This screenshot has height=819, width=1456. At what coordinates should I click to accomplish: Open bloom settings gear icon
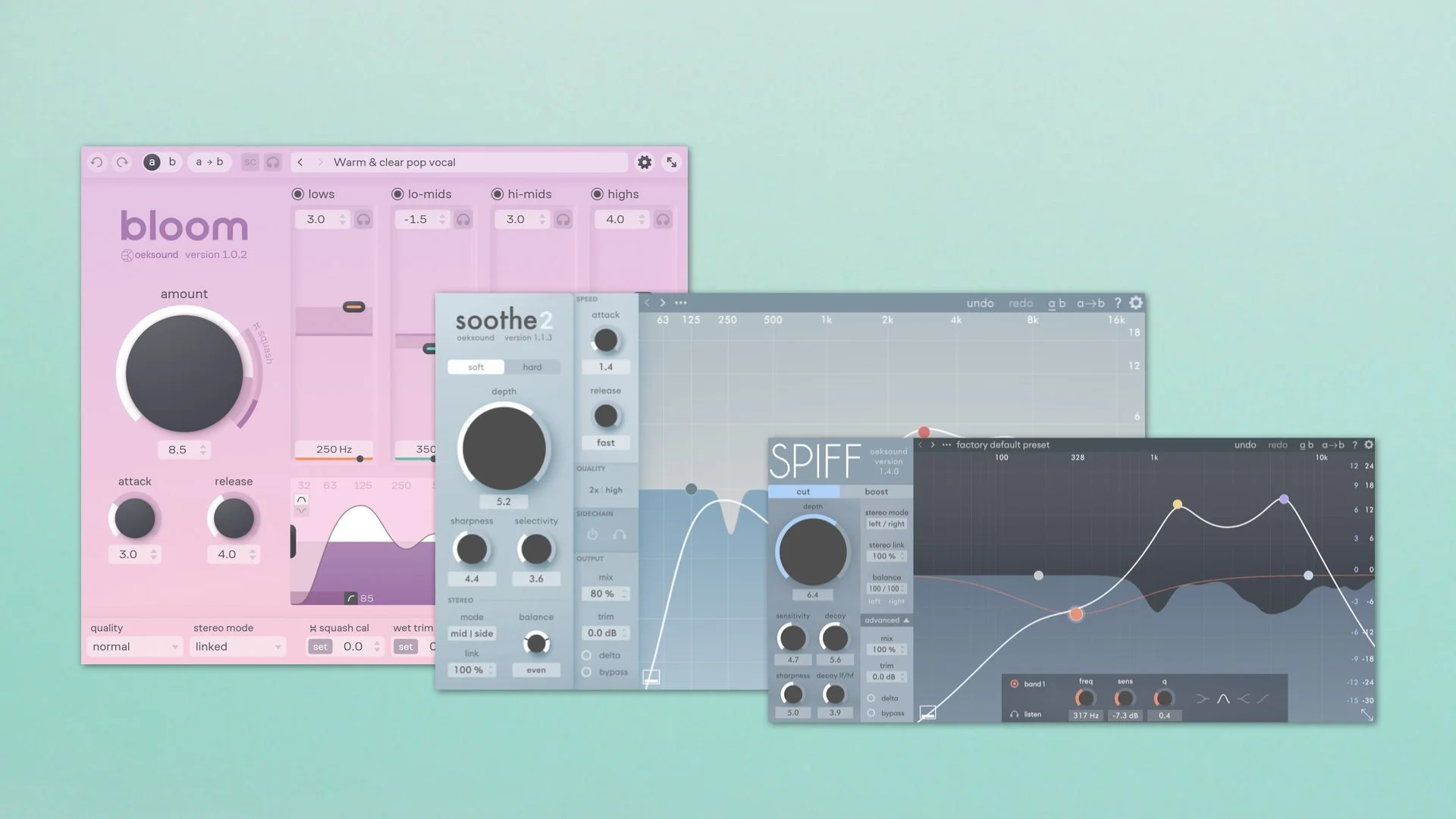click(645, 162)
